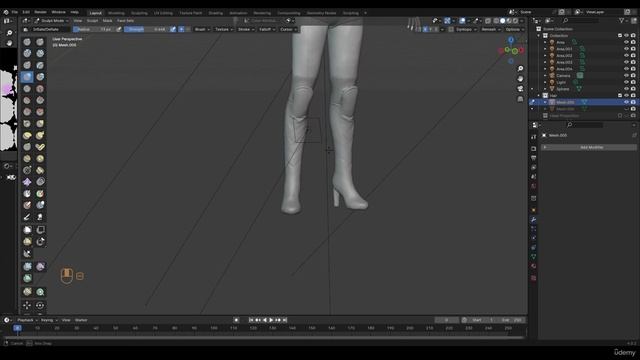Adjust brush Strength slider
This screenshot has height=360, width=640.
pyautogui.click(x=147, y=29)
